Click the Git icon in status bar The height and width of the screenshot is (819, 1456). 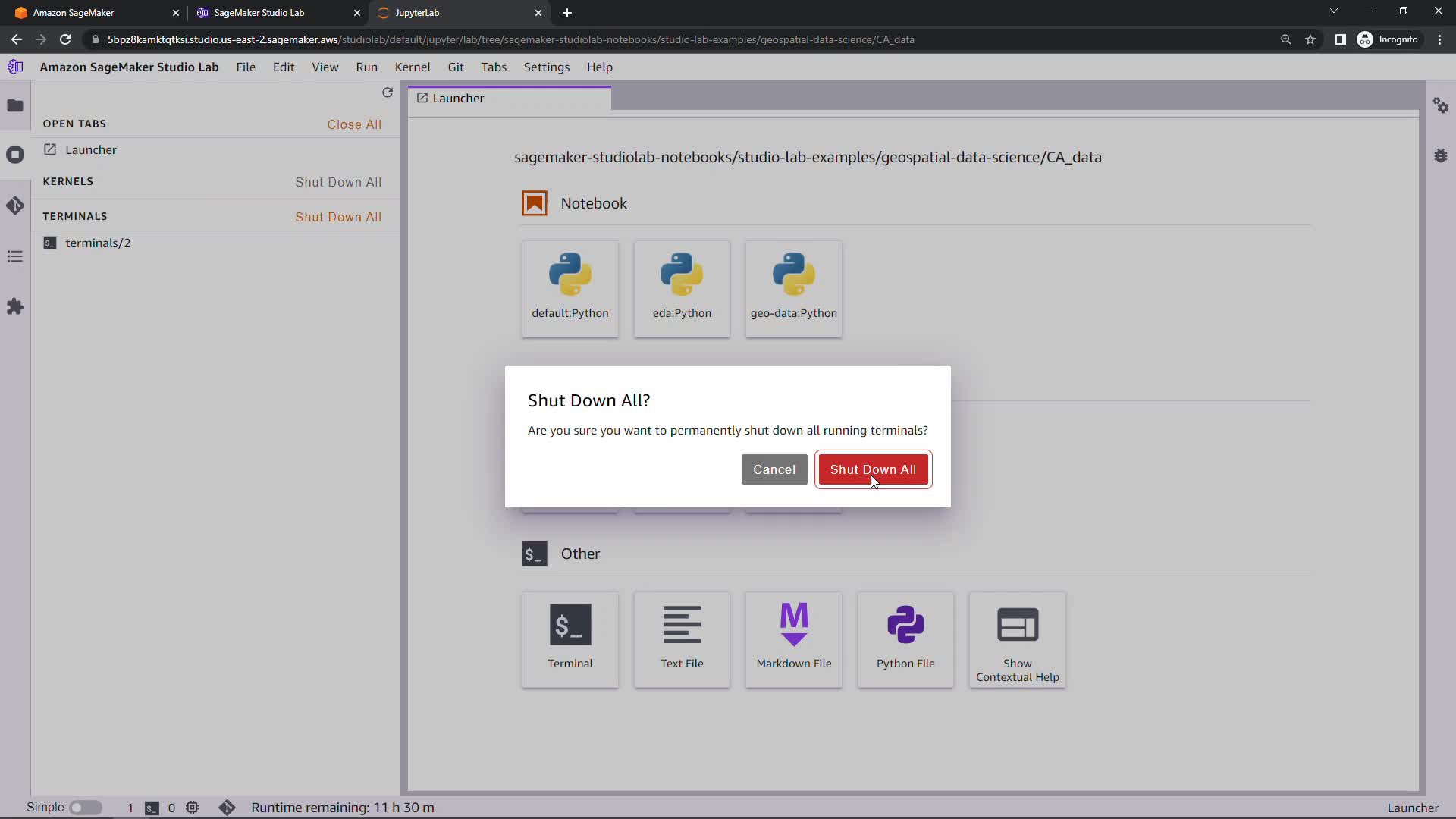(x=227, y=808)
